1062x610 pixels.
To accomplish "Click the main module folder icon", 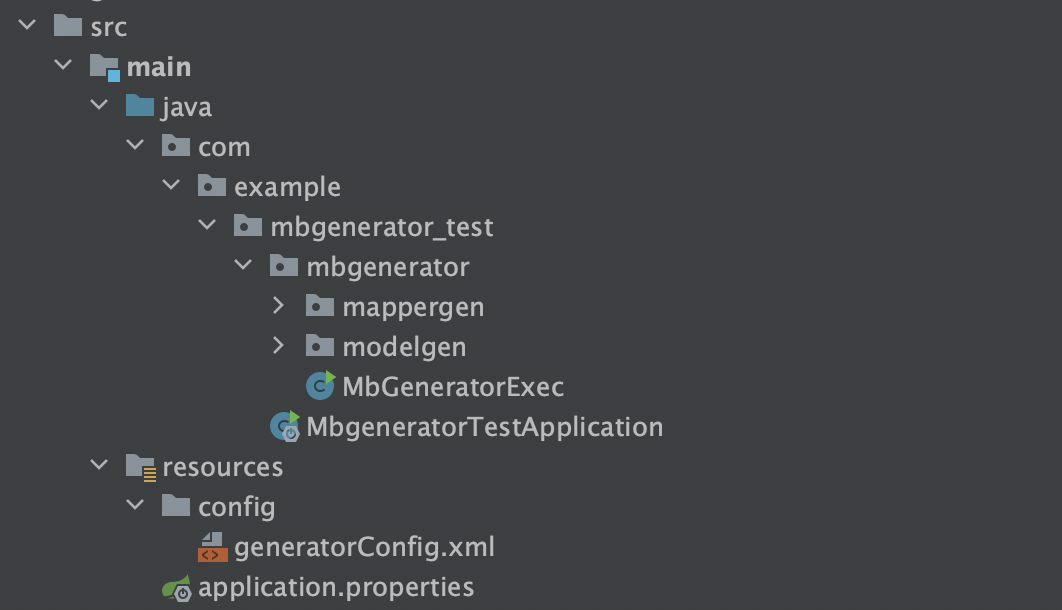I will 104,67.
